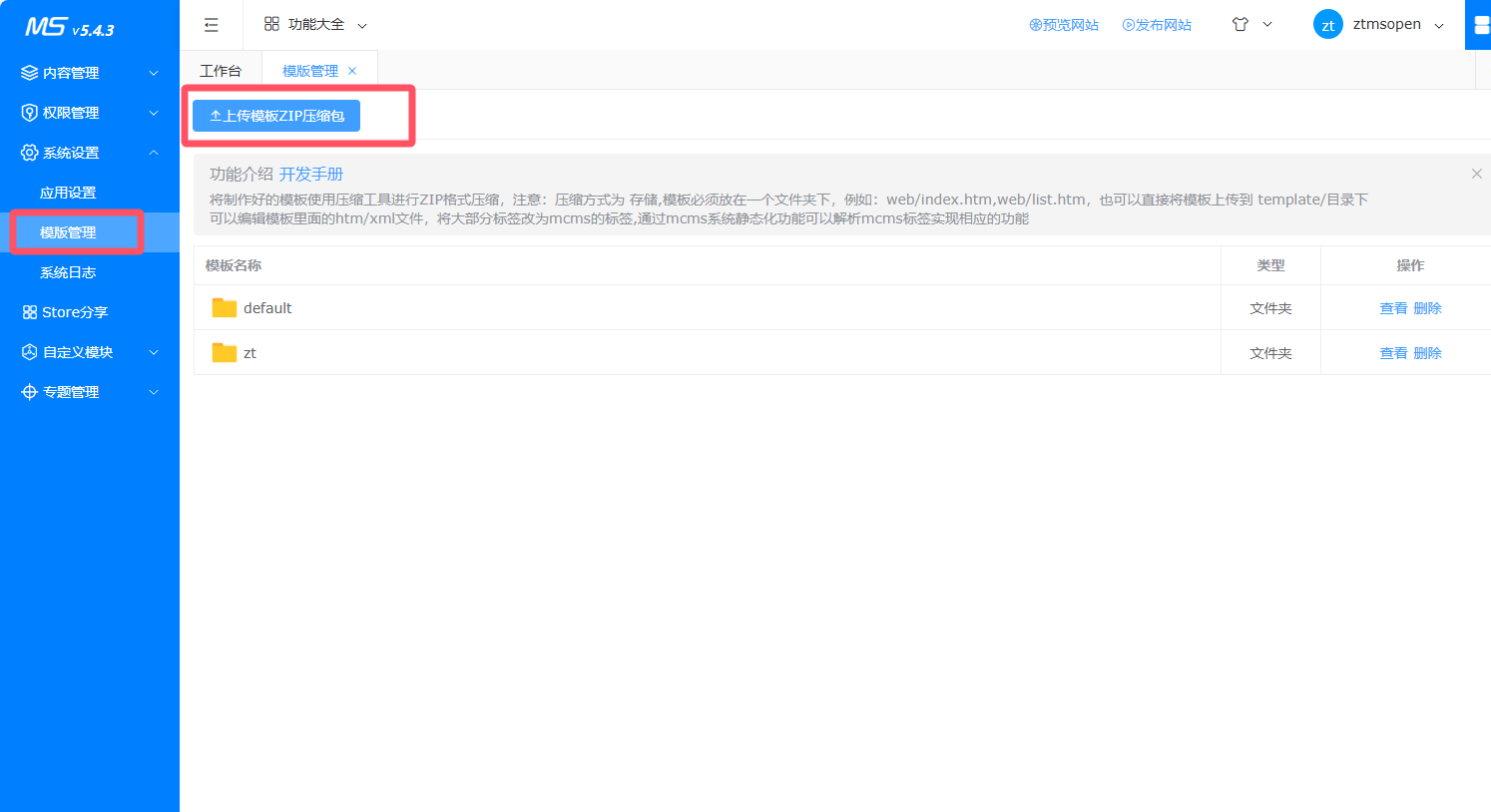Click the zt user avatar

(x=1327, y=25)
